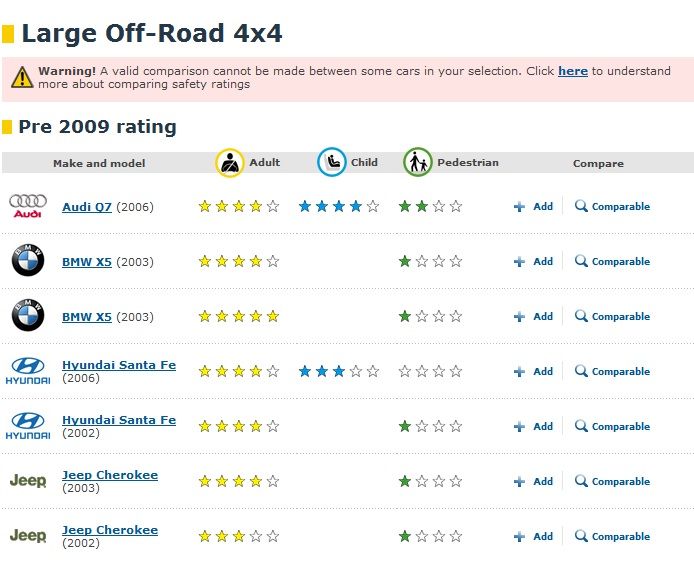Click the magnifier icon for Hyundai Santa Fe 2002
The width and height of the screenshot is (694, 563).
click(x=581, y=426)
